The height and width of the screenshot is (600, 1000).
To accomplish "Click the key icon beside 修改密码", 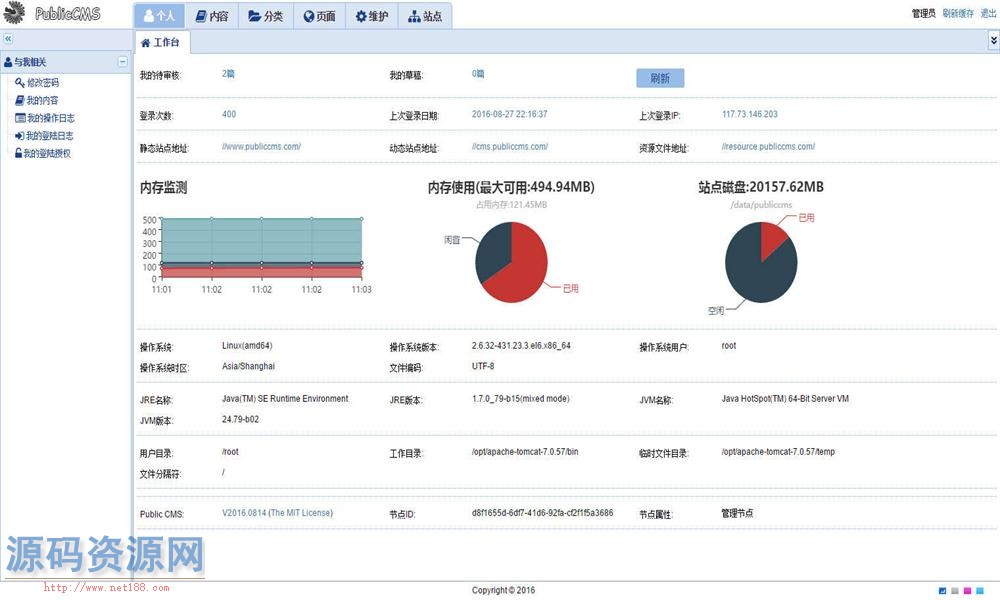I will [19, 83].
